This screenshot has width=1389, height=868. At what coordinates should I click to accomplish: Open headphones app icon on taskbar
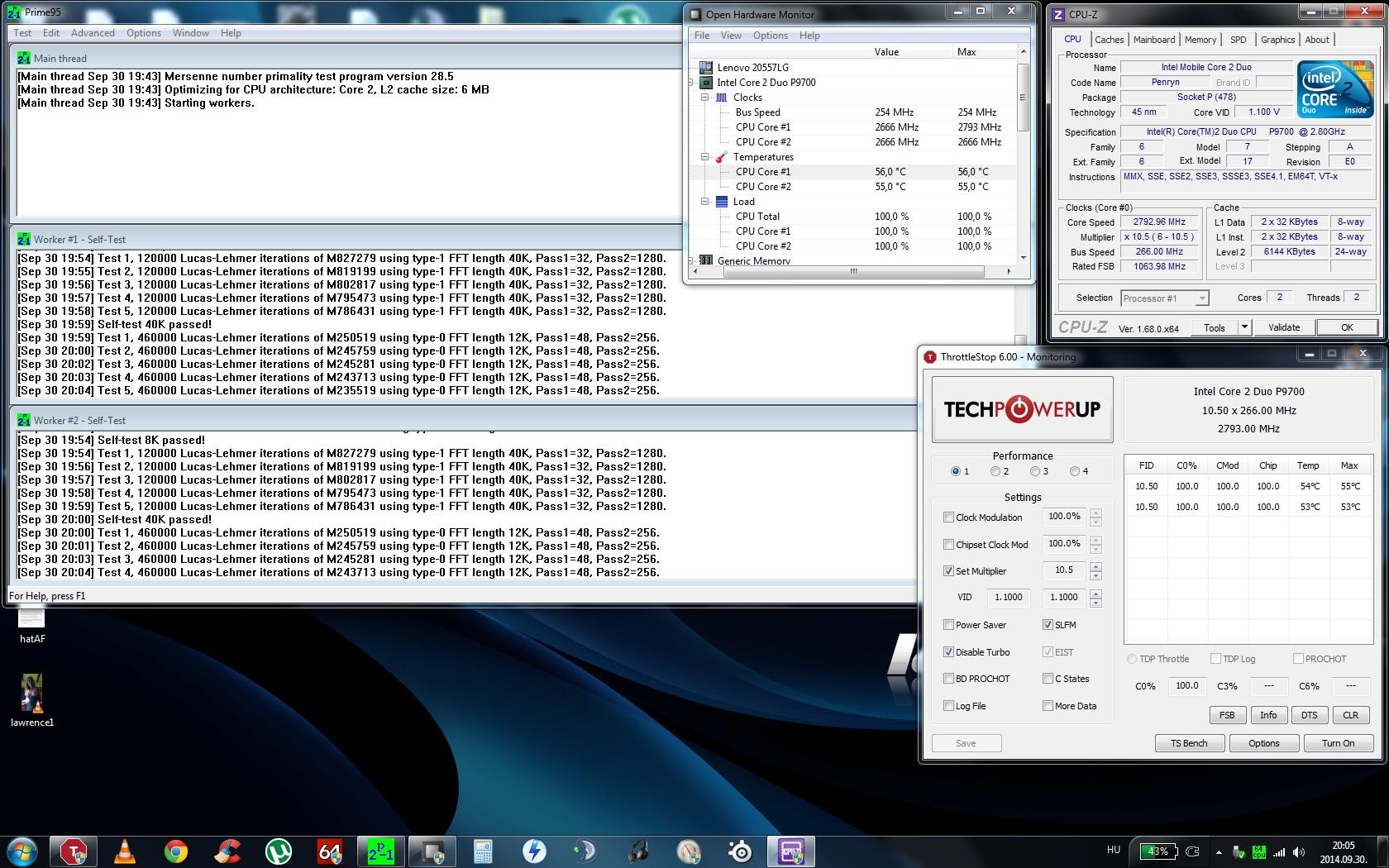[x=637, y=851]
